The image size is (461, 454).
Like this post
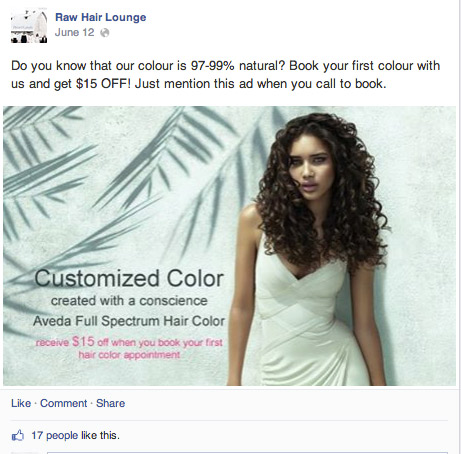[x=21, y=403]
